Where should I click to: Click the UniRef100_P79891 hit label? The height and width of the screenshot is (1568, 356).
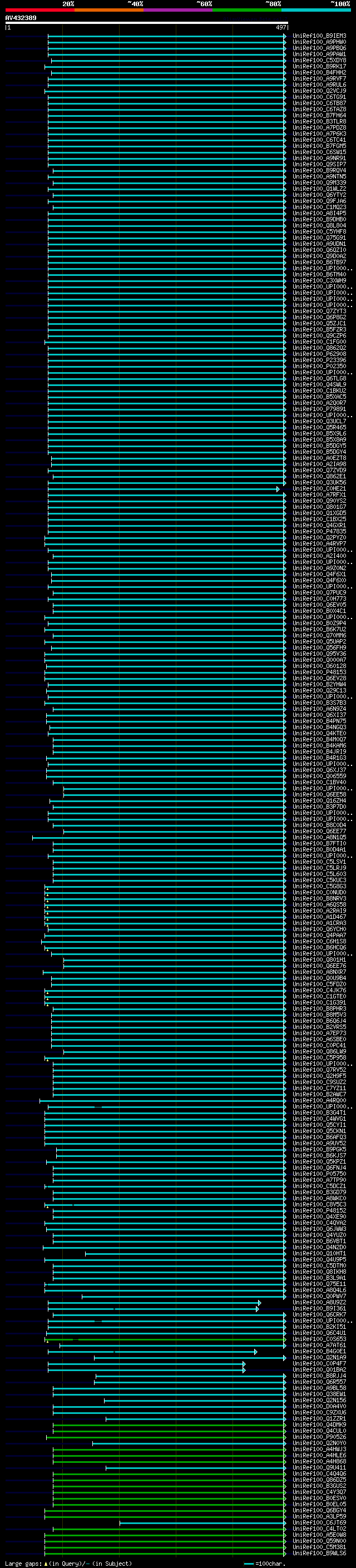pyautogui.click(x=319, y=409)
